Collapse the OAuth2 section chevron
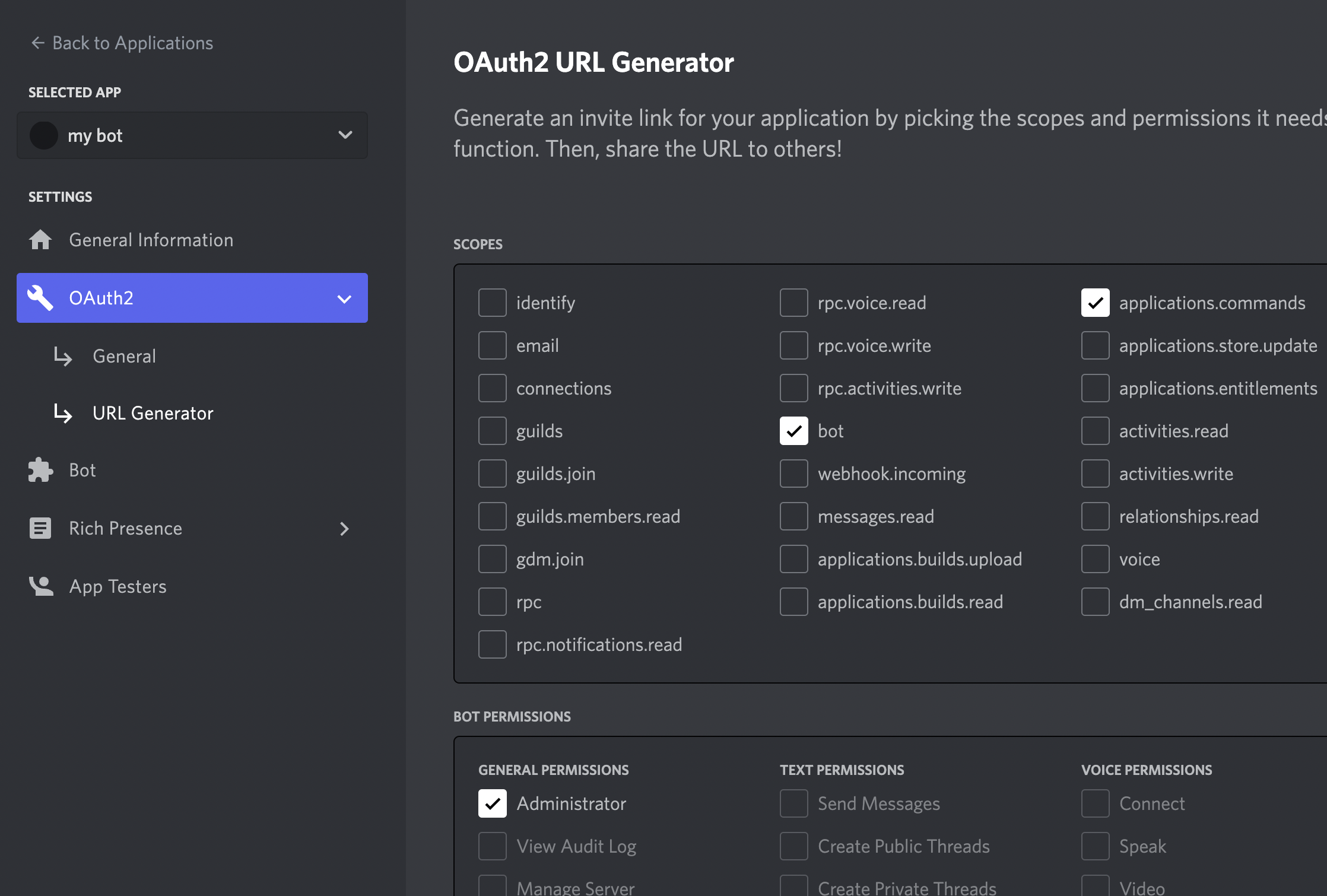Screen dimensions: 1327x896 [344, 298]
